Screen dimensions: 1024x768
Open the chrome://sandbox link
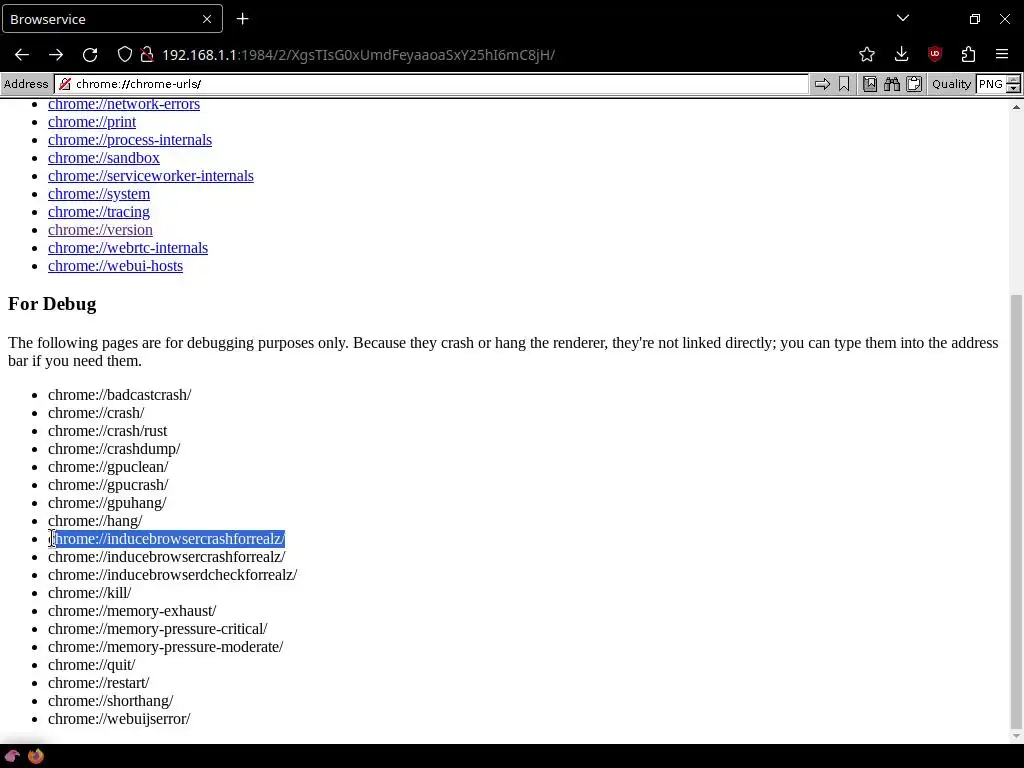point(104,158)
